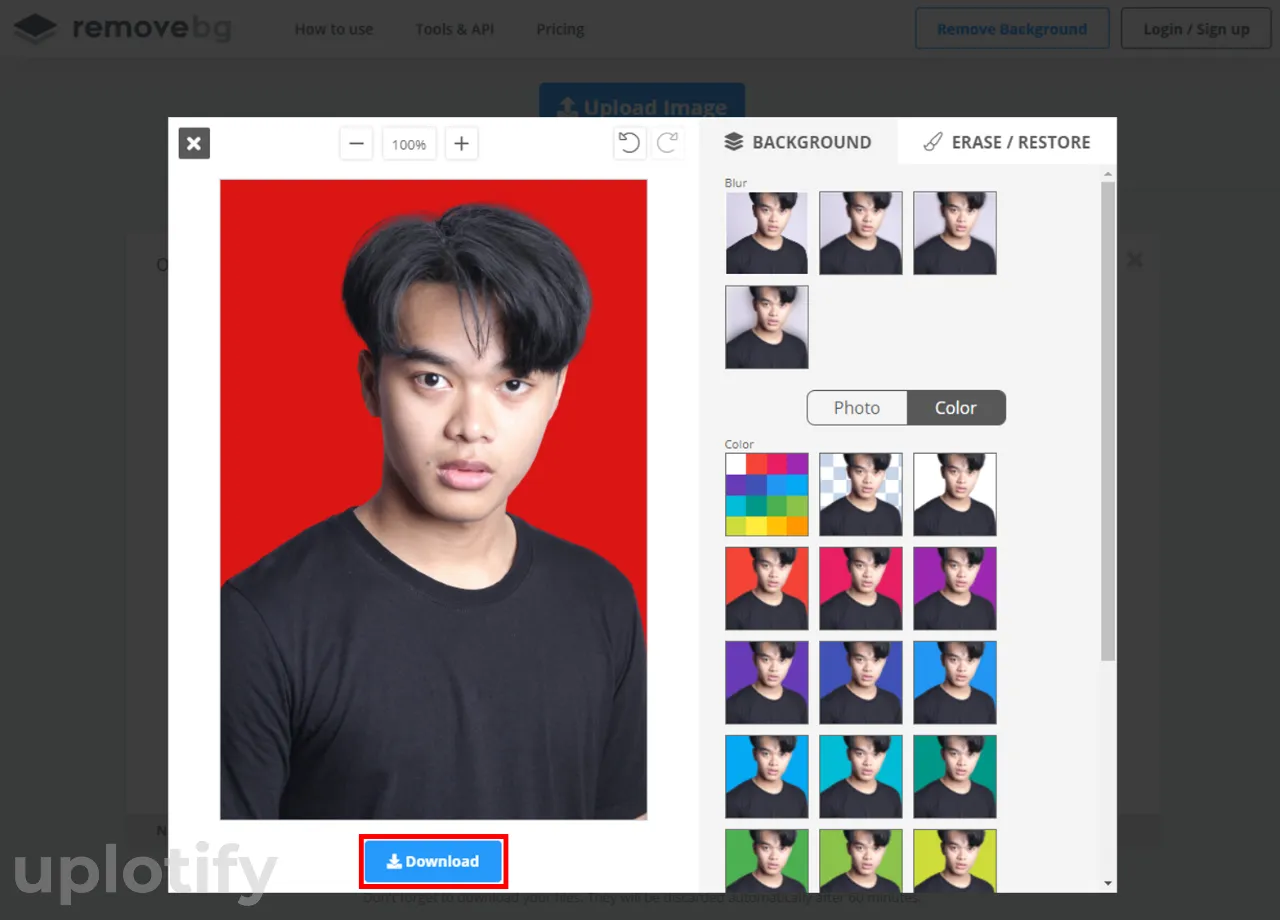1280x920 pixels.
Task: Zoom out using the minus icon
Action: 356,144
